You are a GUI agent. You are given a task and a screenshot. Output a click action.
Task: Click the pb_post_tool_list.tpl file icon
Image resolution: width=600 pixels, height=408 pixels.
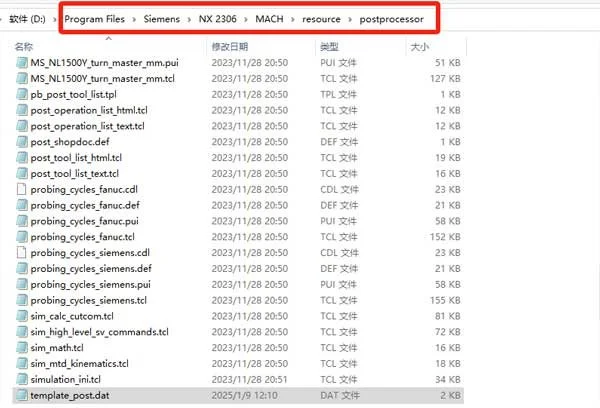click(x=22, y=94)
